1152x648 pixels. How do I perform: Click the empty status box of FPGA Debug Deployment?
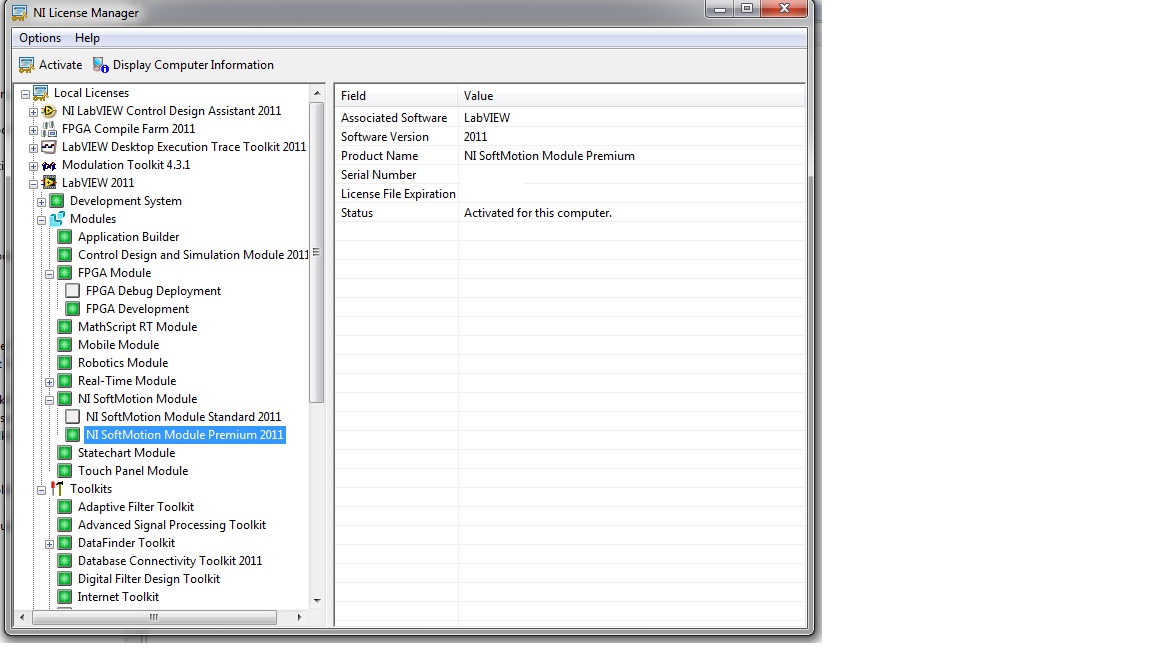73,291
